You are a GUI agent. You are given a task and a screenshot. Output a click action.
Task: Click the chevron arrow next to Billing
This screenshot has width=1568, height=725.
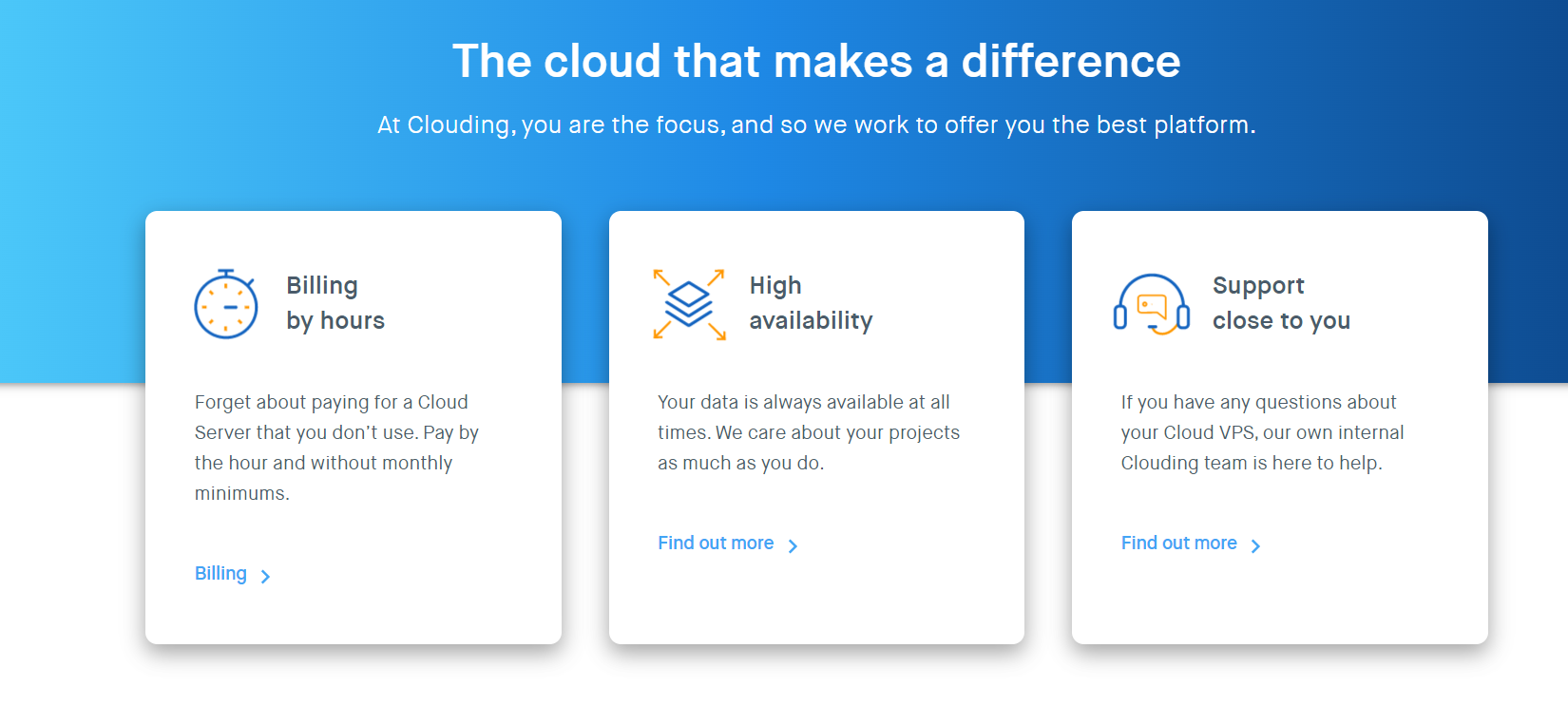(x=265, y=576)
